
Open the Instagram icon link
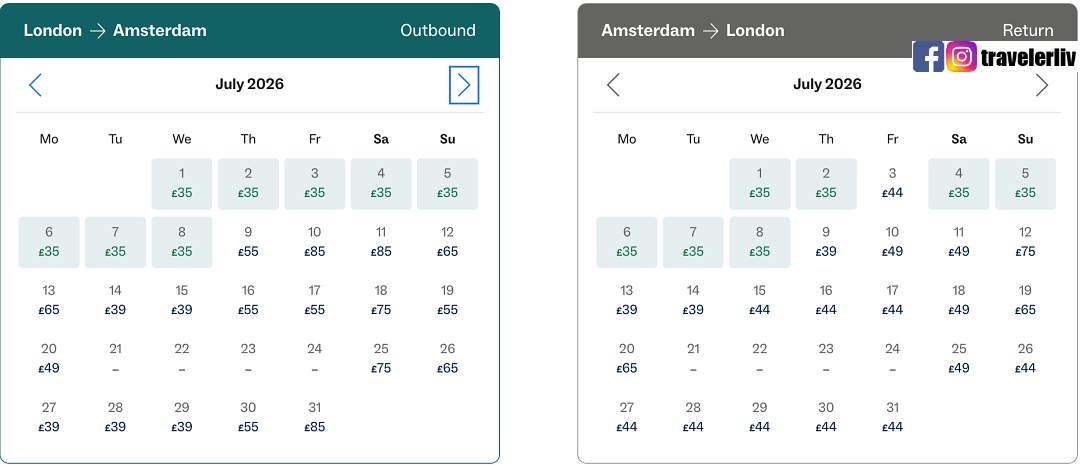(x=961, y=57)
